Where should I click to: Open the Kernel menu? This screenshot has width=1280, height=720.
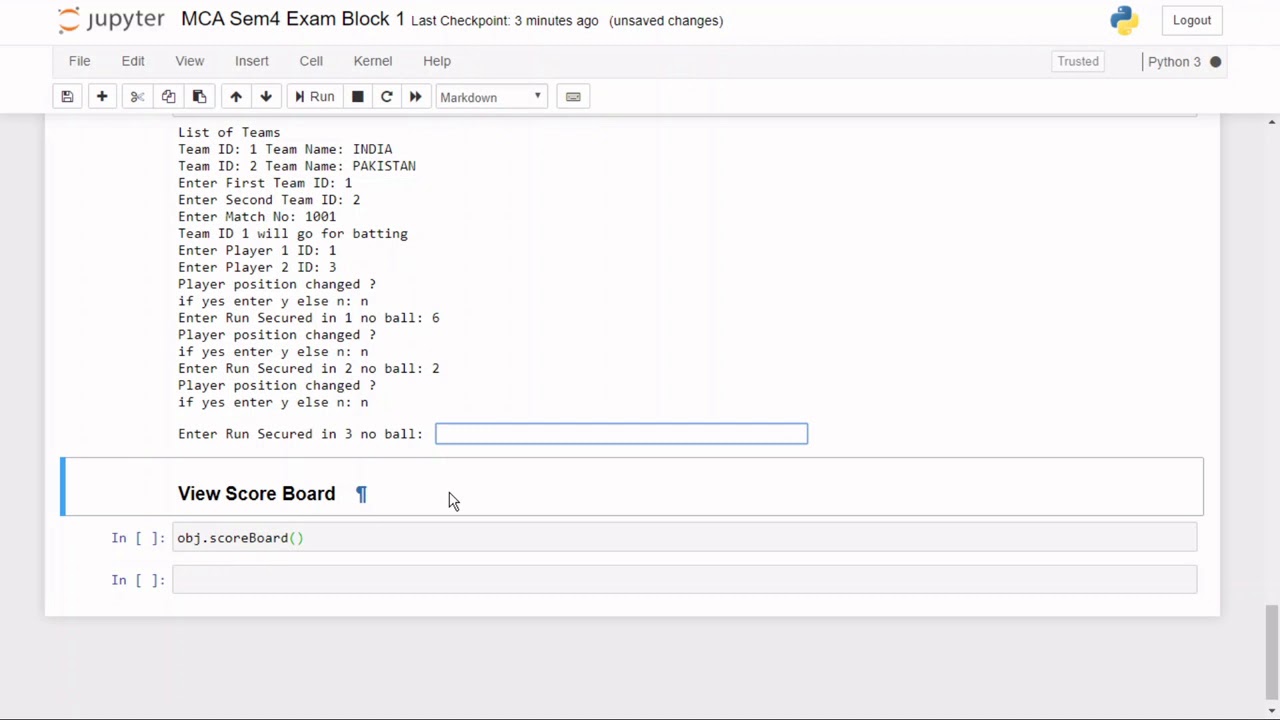pyautogui.click(x=373, y=61)
